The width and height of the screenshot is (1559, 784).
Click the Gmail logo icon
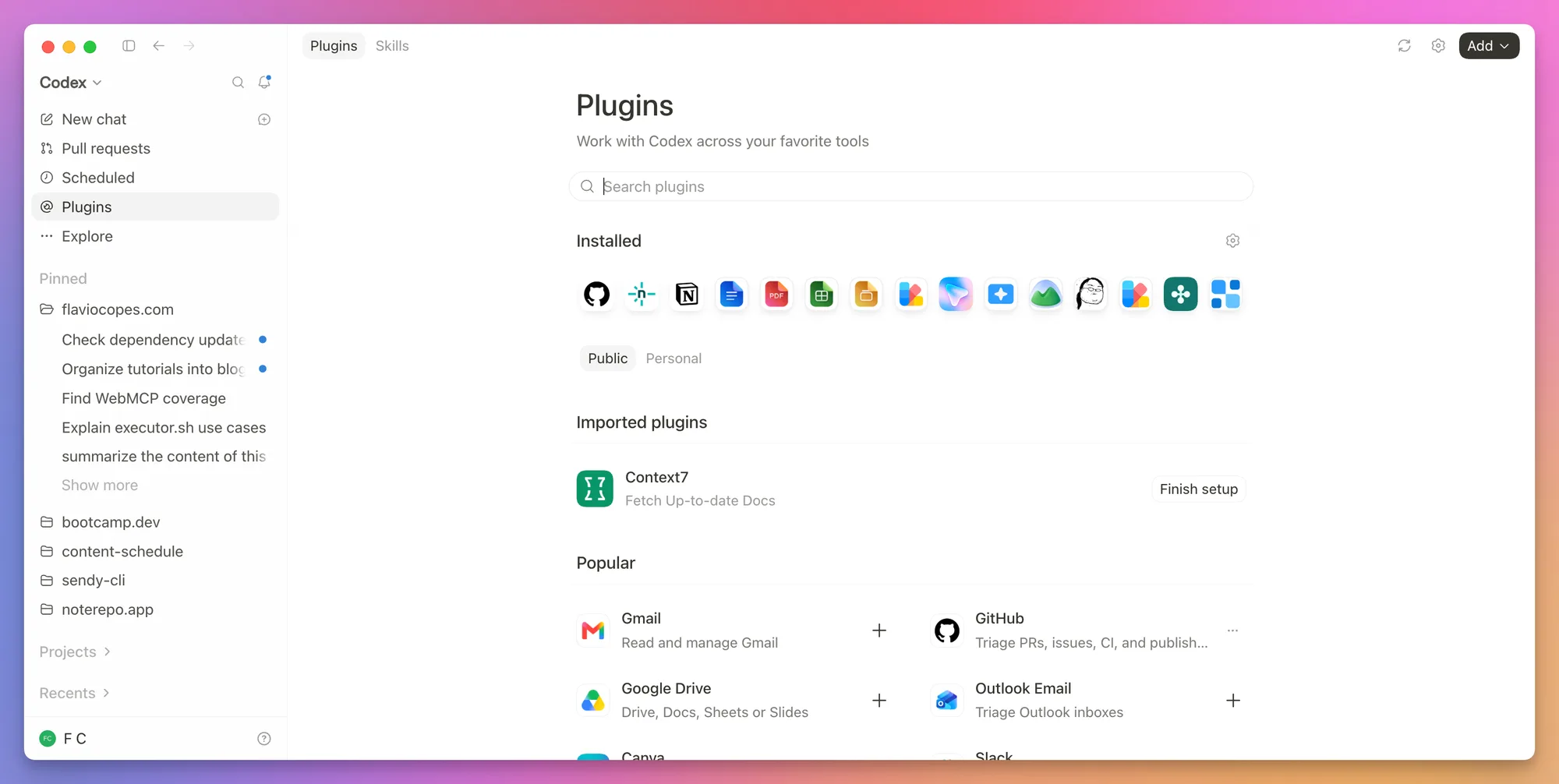[593, 630]
